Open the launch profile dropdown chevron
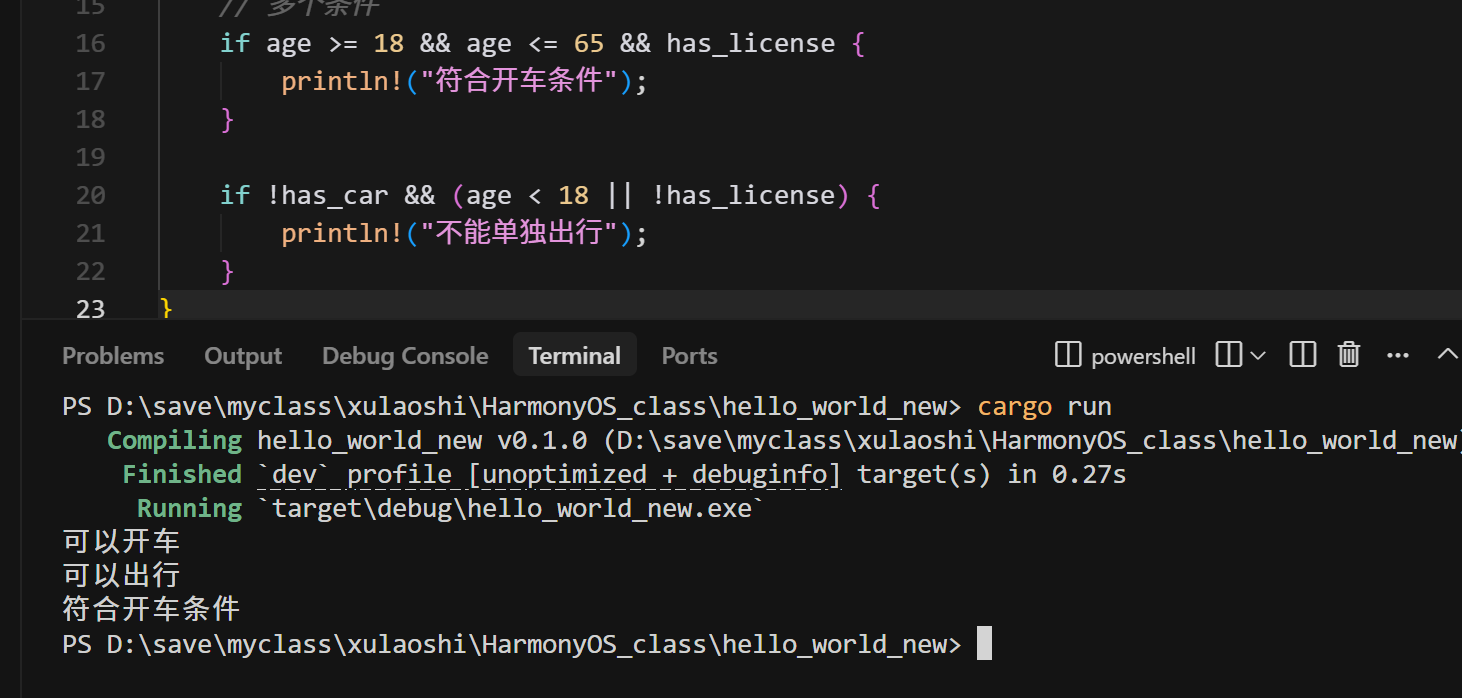This screenshot has height=698, width=1462. pyautogui.click(x=1257, y=355)
